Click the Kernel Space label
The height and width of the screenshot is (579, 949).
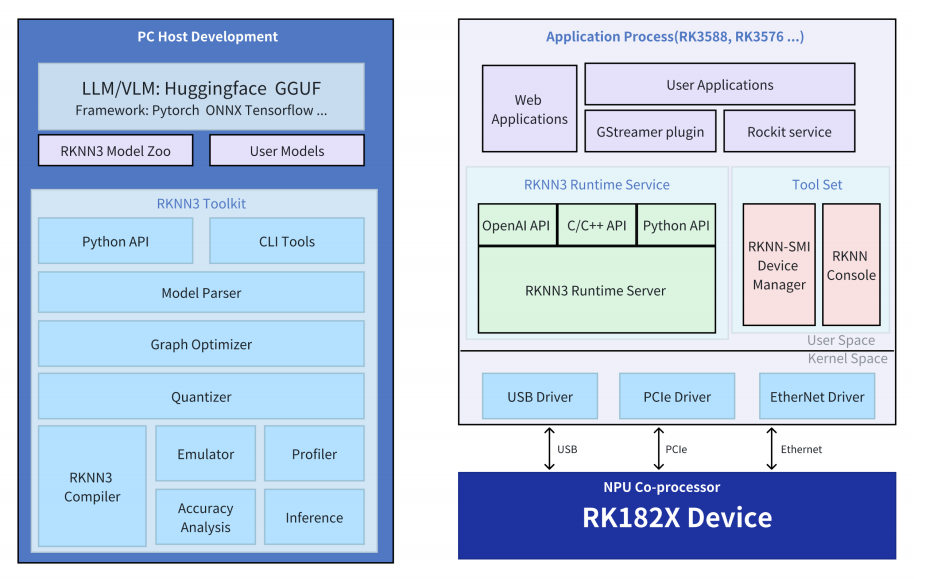[x=847, y=359]
